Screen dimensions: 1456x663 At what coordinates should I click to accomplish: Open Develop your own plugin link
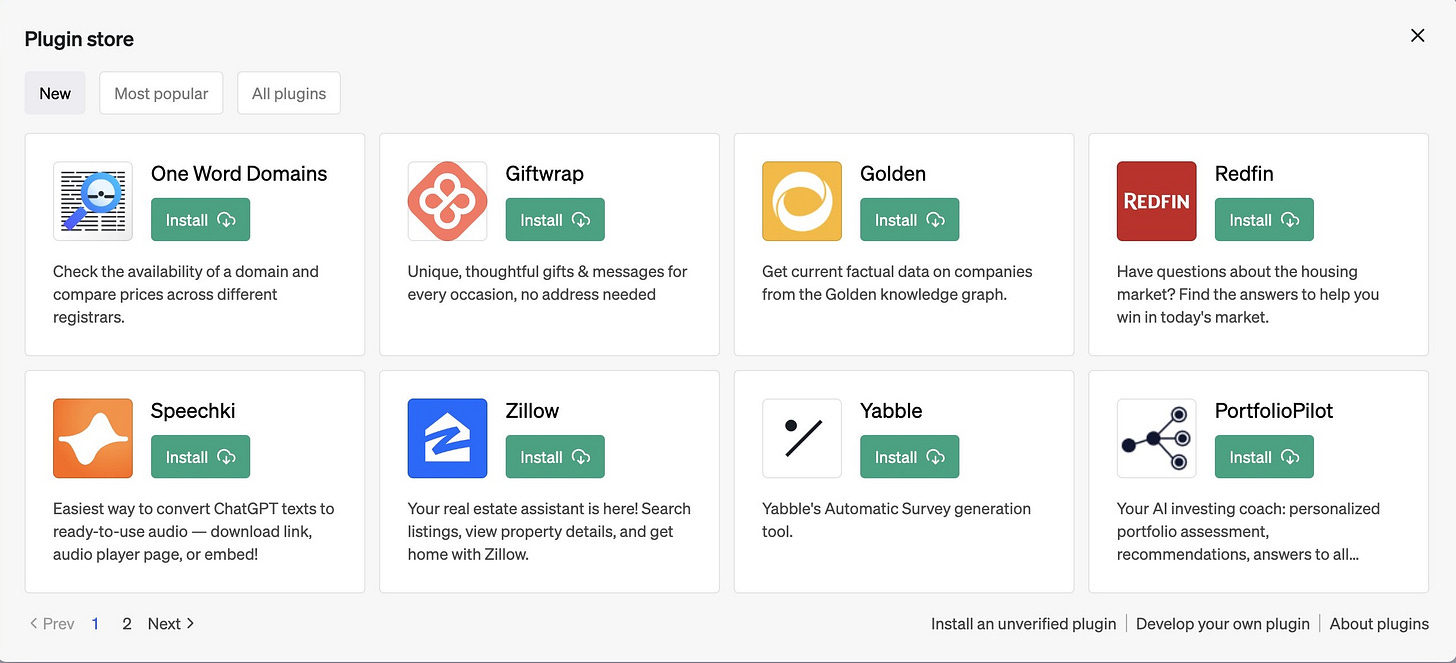pyautogui.click(x=1222, y=623)
